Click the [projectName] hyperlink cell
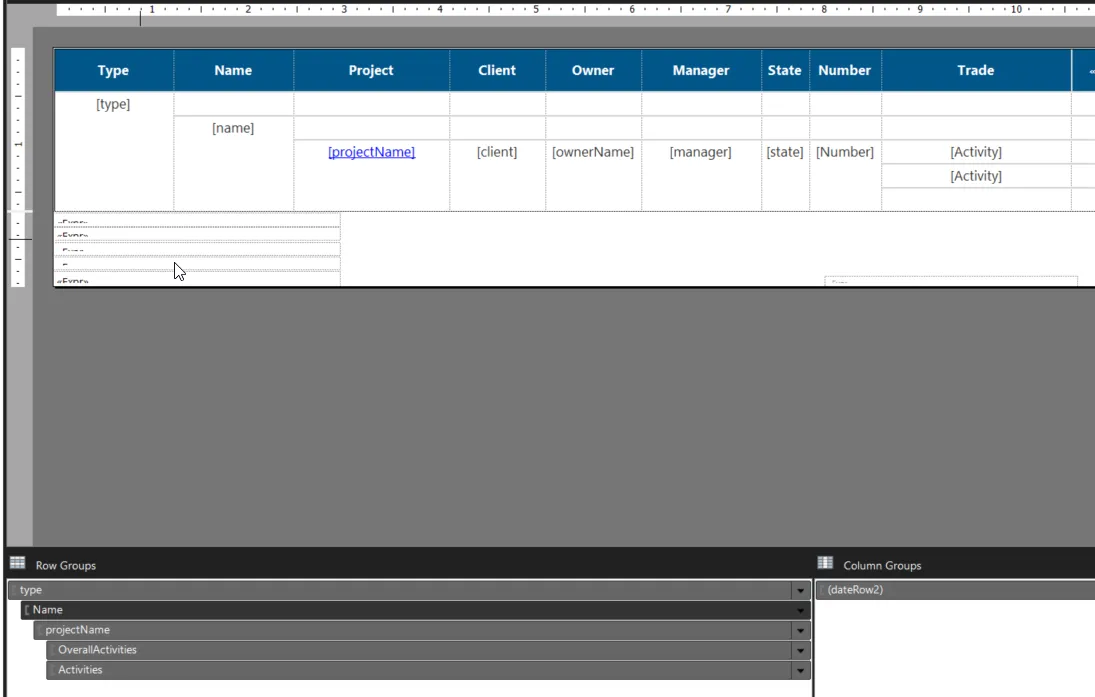The width and height of the screenshot is (1095, 697). point(372,152)
